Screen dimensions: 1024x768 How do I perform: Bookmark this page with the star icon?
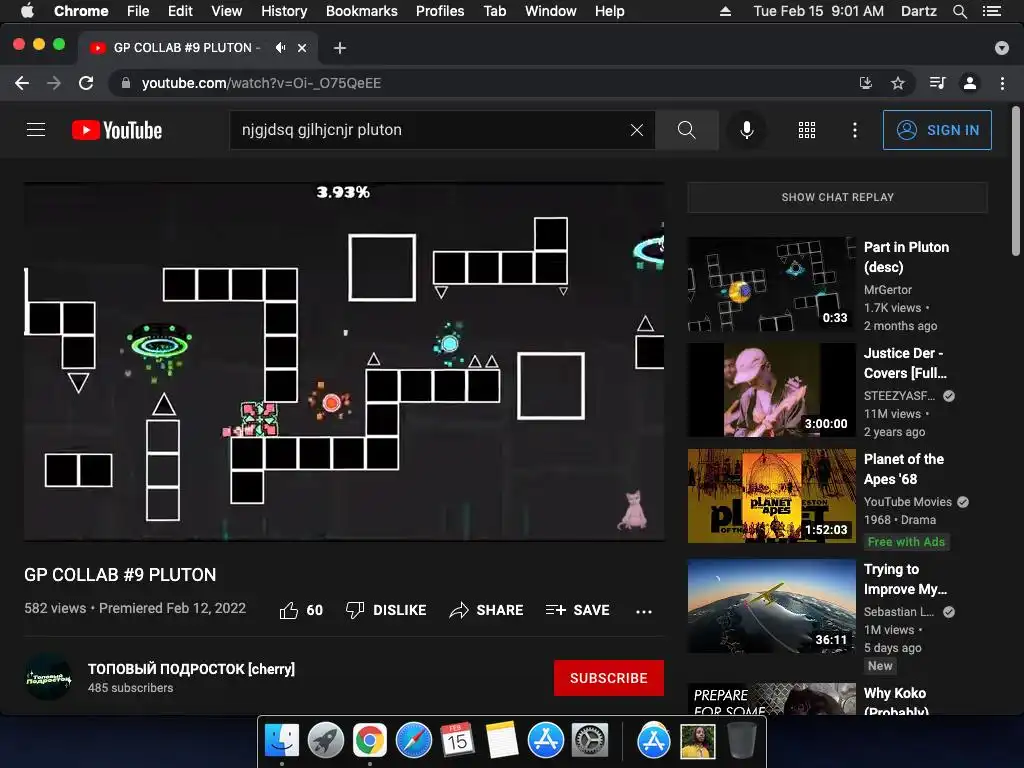click(x=898, y=83)
